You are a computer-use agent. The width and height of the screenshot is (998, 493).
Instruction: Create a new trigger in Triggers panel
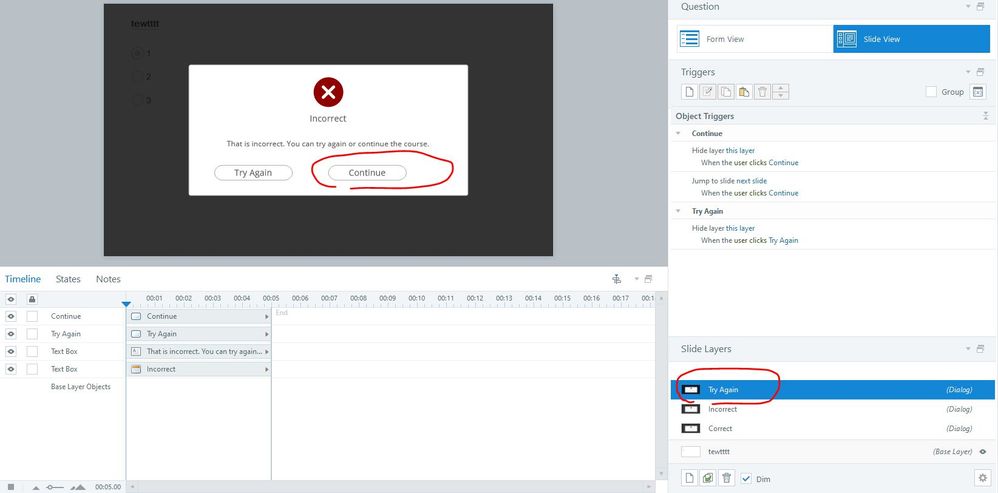689,92
